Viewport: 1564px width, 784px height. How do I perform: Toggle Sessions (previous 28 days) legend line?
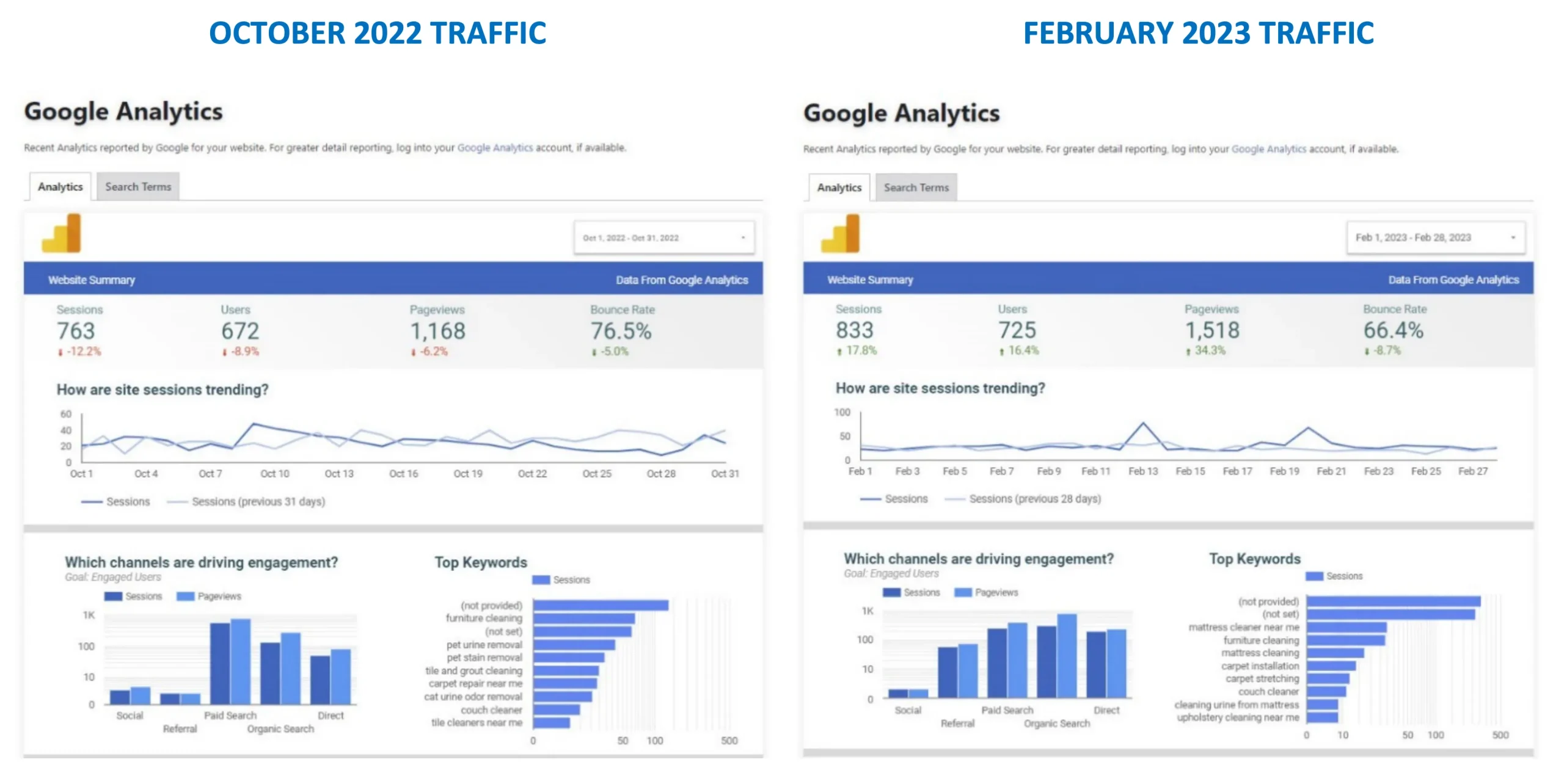954,499
